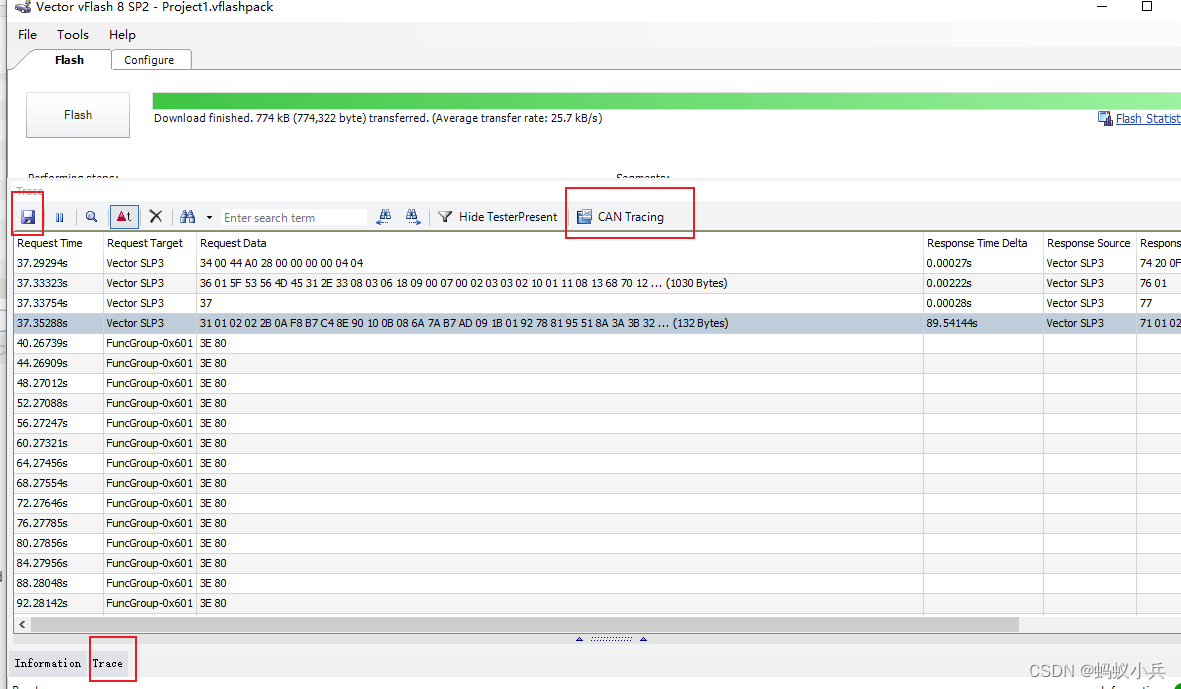This screenshot has width=1181, height=689.
Task: Save the trace with the floppy icon
Action: 28,217
